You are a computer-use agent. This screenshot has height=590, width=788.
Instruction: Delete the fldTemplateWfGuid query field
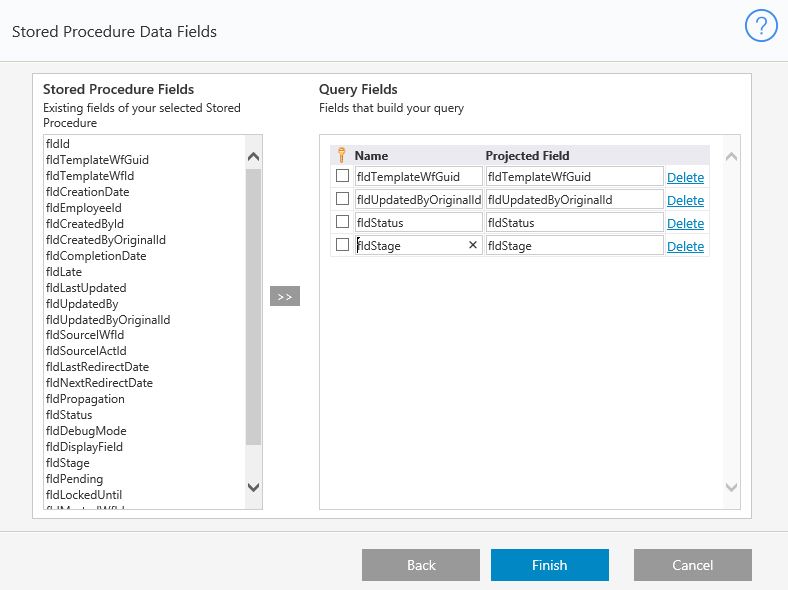coord(685,177)
